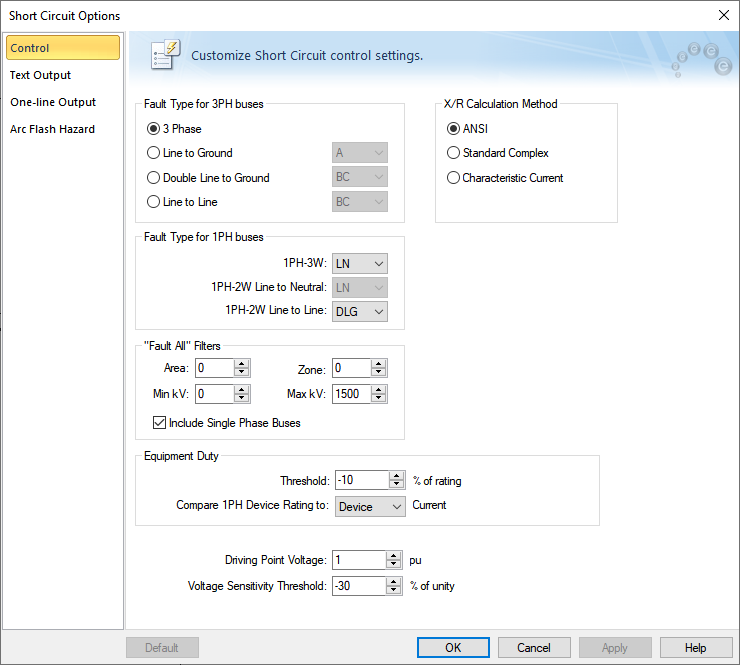740x665 pixels.
Task: Click the Cancel button
Action: pos(534,647)
